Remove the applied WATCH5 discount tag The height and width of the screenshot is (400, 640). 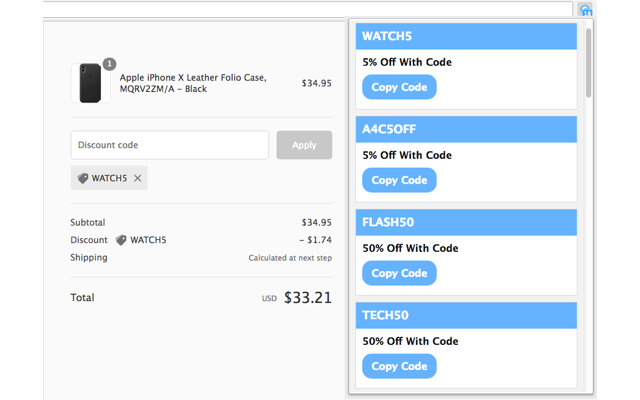pos(138,178)
